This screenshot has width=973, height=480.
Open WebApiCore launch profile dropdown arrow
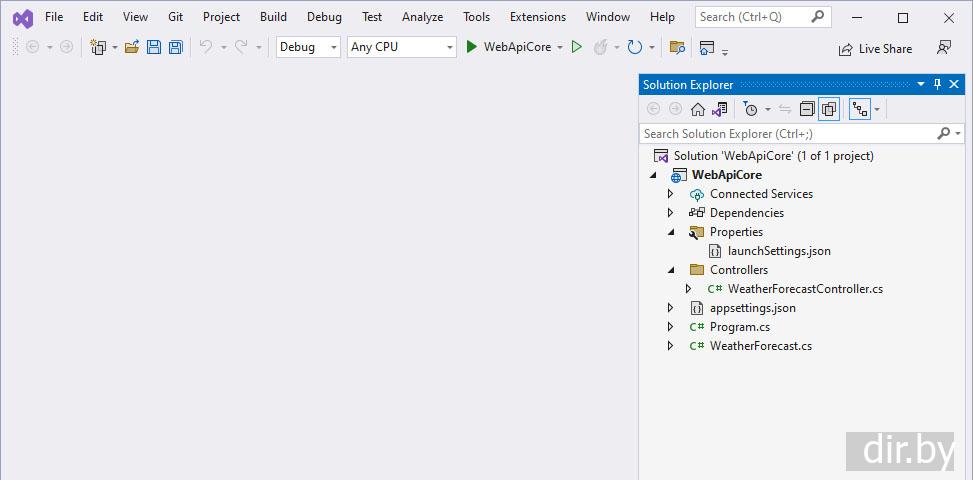tap(560, 48)
